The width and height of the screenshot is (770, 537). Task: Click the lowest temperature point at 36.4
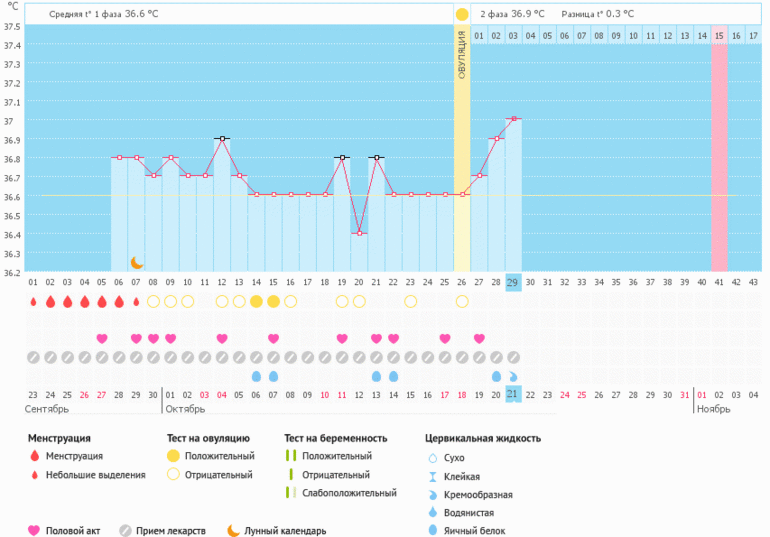pos(359,233)
